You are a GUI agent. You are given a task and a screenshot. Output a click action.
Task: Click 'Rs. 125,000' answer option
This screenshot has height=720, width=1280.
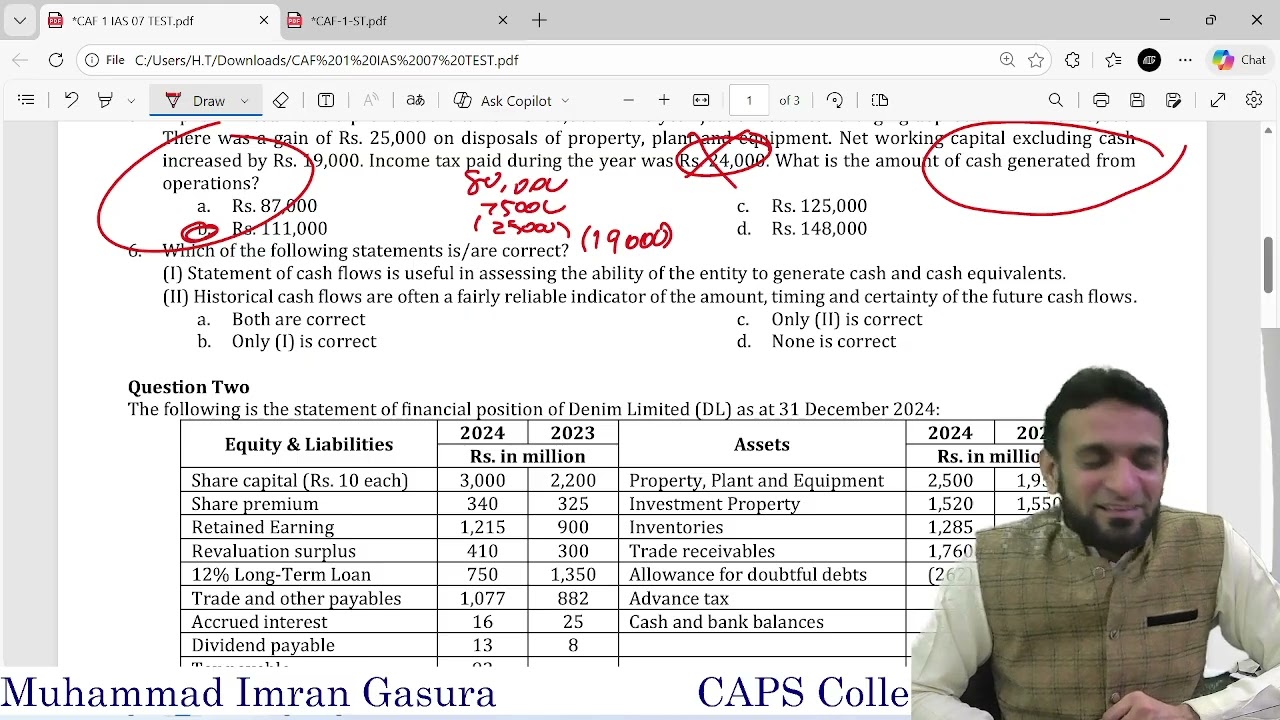pos(819,206)
